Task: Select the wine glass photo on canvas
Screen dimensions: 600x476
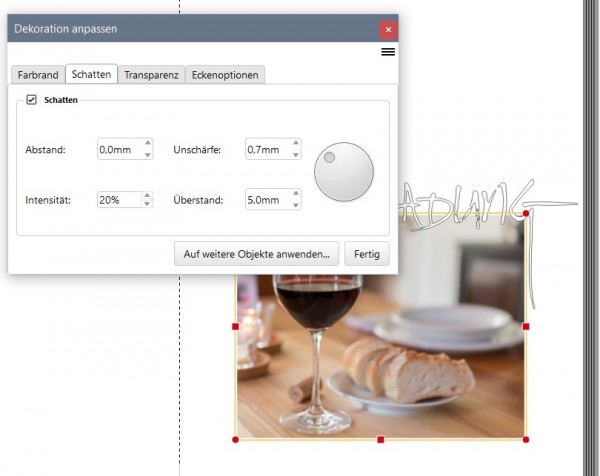Action: [381, 356]
